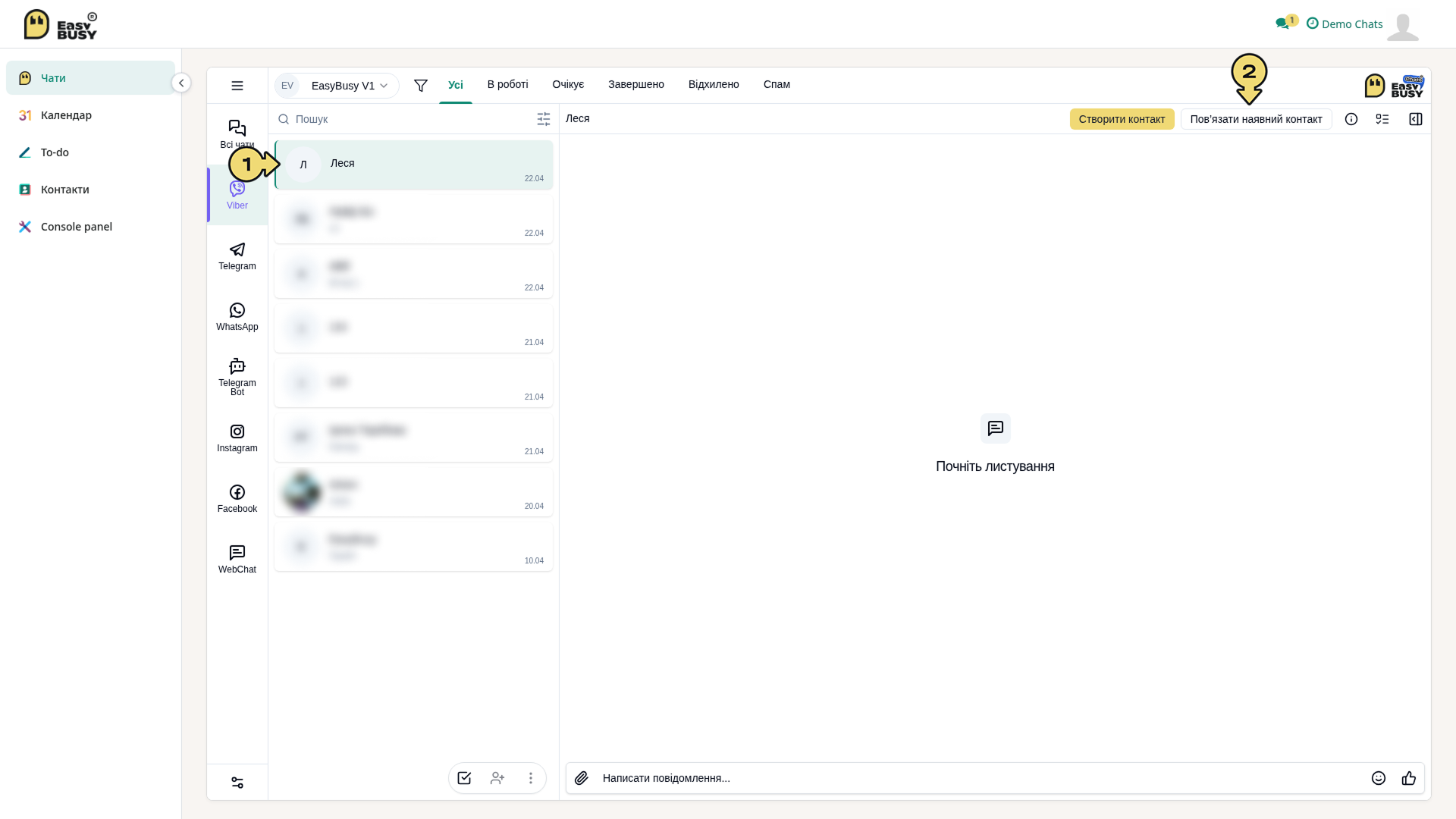This screenshot has width=1456, height=819.
Task: Click the Створити контакт button
Action: tap(1122, 119)
